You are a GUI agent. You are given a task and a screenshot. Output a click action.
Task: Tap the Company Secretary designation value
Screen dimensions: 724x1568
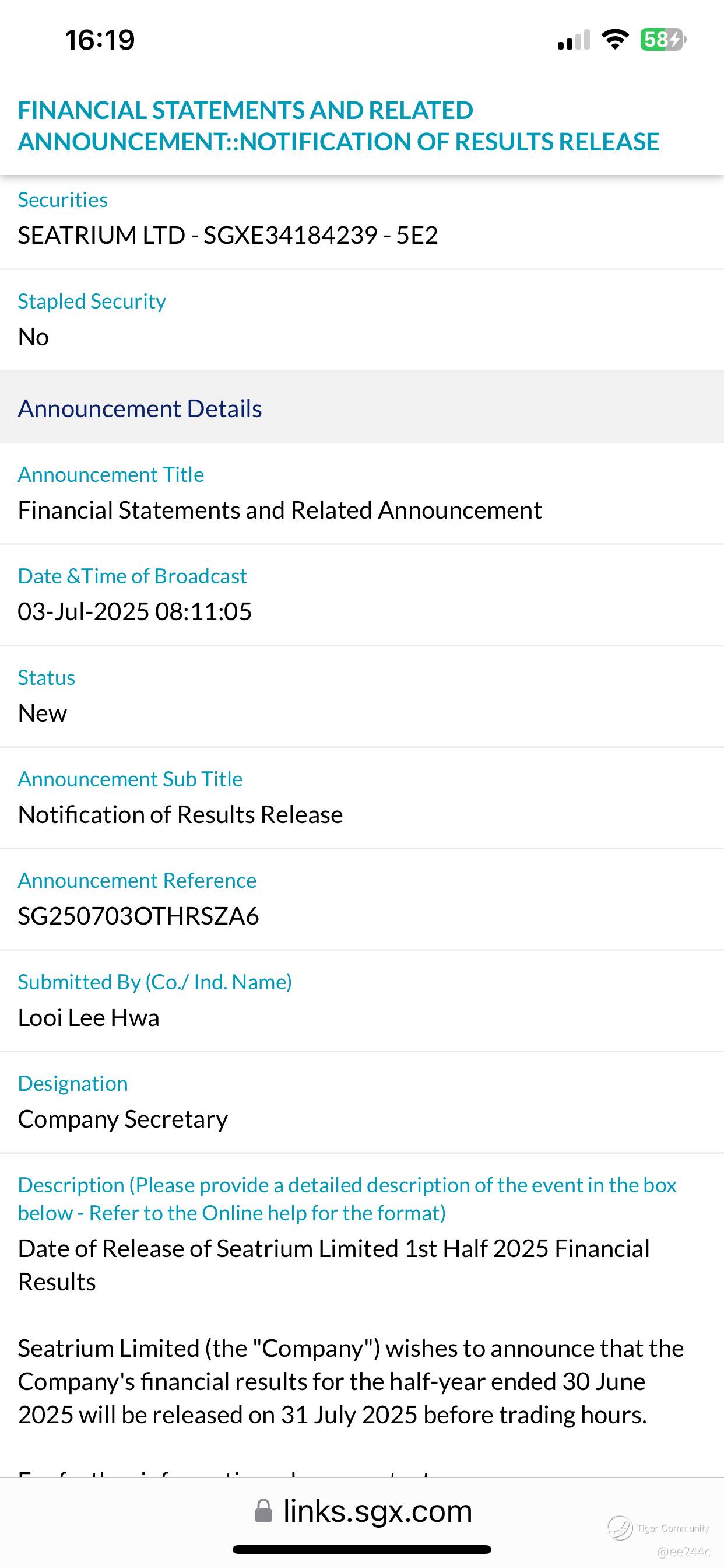click(123, 1119)
